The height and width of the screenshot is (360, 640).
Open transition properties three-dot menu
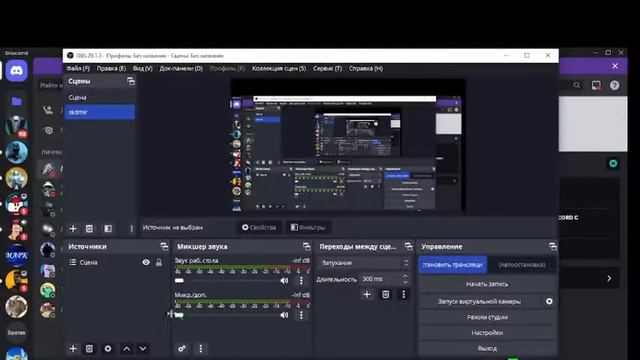click(403, 294)
